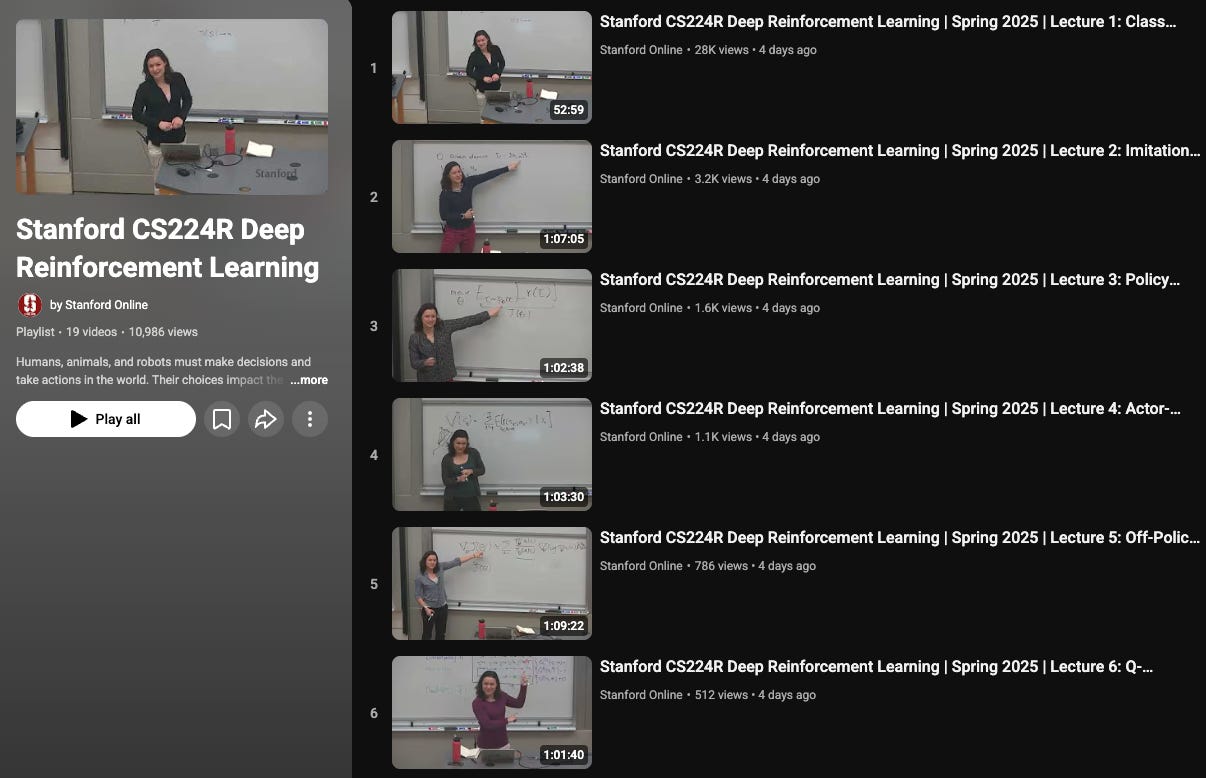
Task: Click the 1:09:22 duration badge
Action: click(564, 626)
